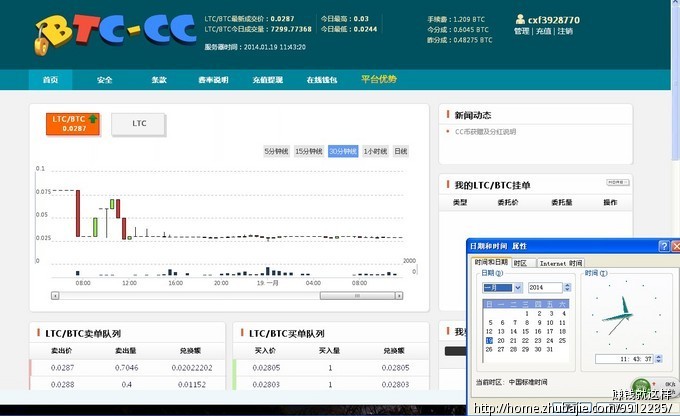Switch chart to 15分钟线 interval
Screen dimensions: 680x416
click(309, 151)
